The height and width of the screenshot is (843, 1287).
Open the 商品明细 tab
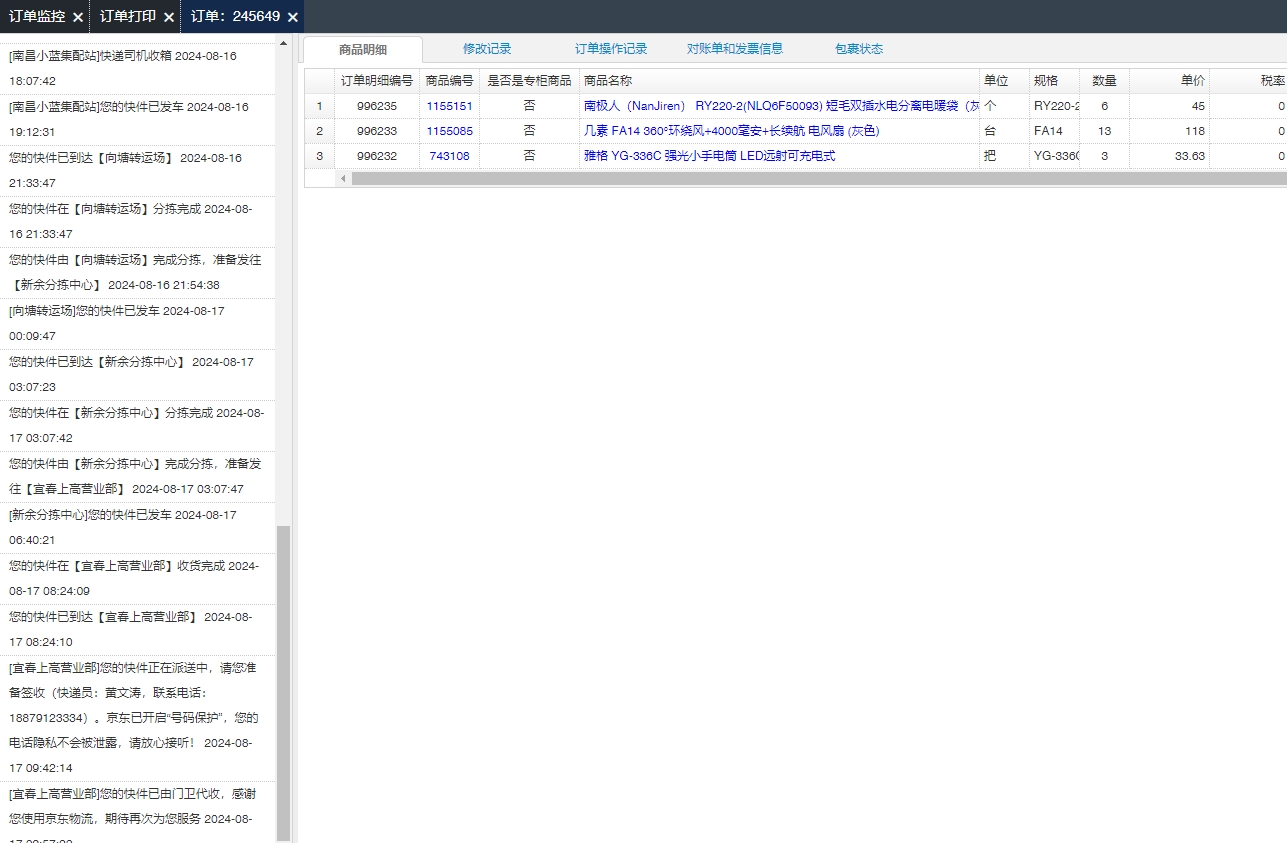[363, 49]
